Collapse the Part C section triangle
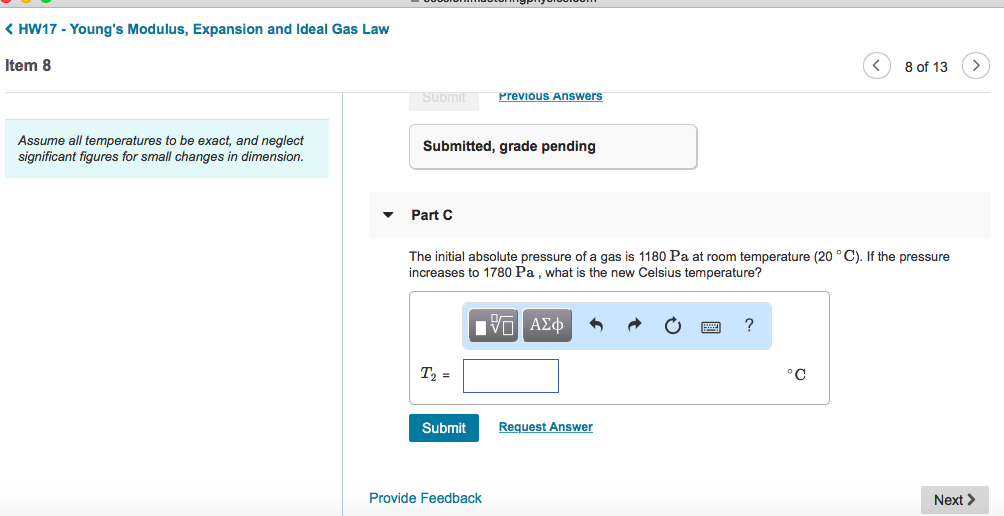The height and width of the screenshot is (516, 1004). [x=388, y=215]
